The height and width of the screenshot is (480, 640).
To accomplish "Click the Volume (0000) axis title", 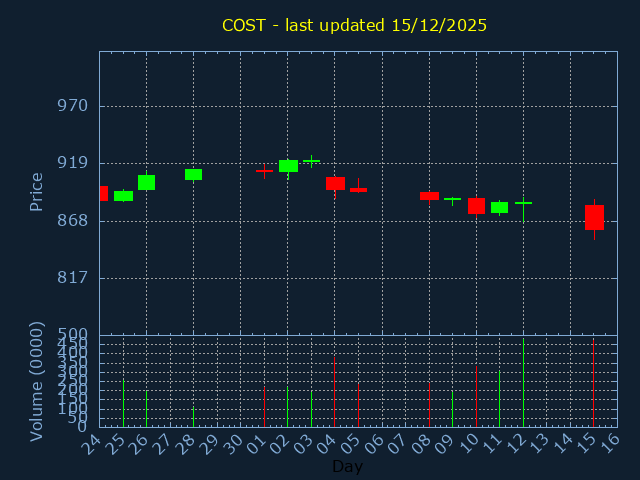I will coord(37,381).
